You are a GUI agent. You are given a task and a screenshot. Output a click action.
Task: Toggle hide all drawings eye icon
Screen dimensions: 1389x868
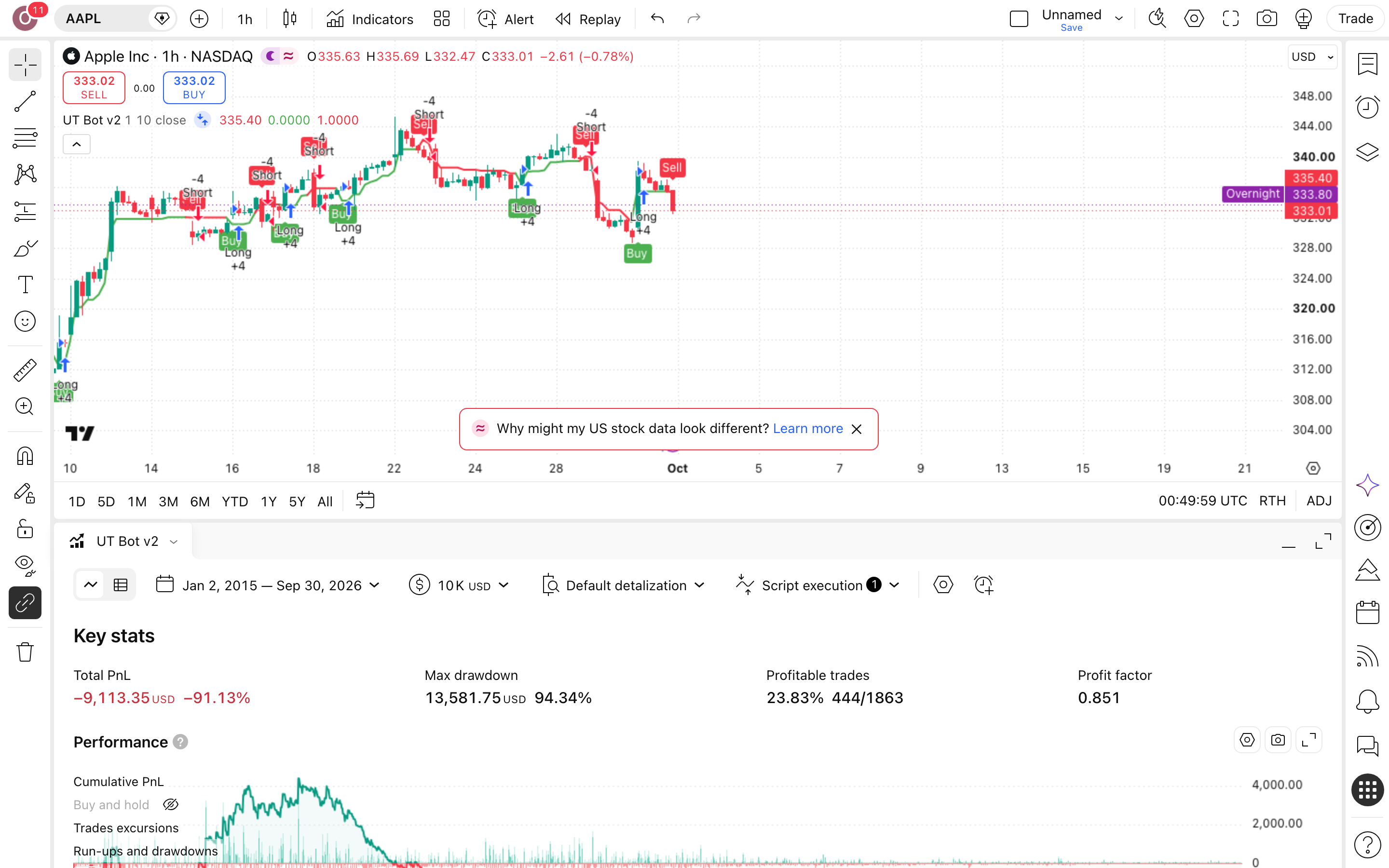(x=25, y=566)
